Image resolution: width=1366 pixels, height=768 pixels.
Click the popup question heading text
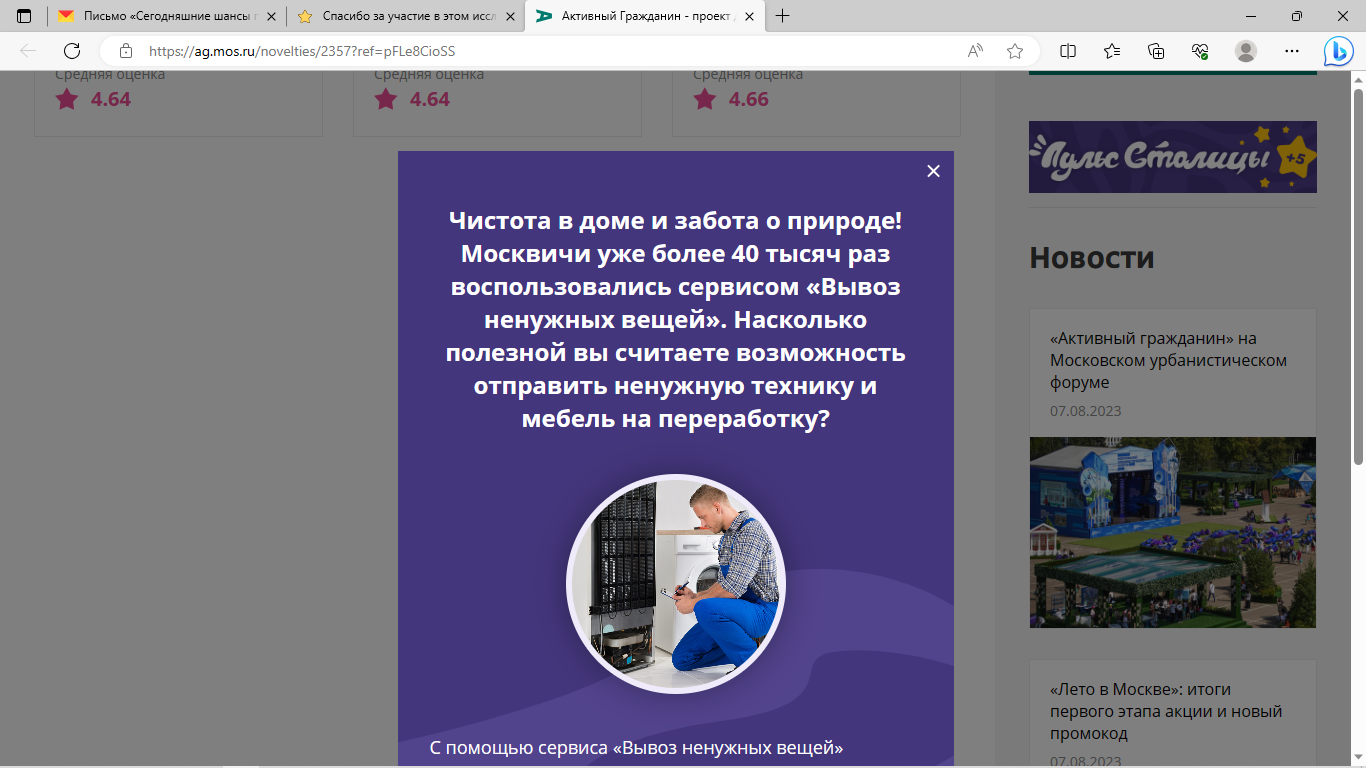pos(676,320)
